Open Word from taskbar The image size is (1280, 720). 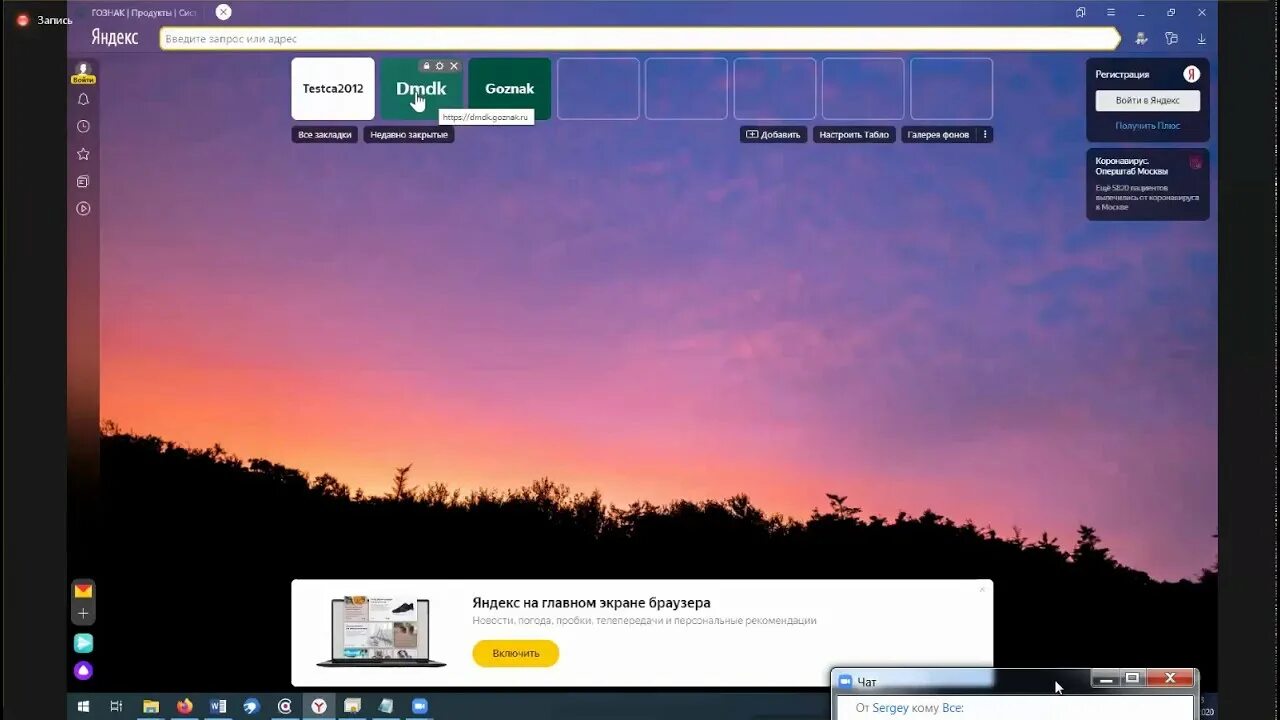point(218,706)
